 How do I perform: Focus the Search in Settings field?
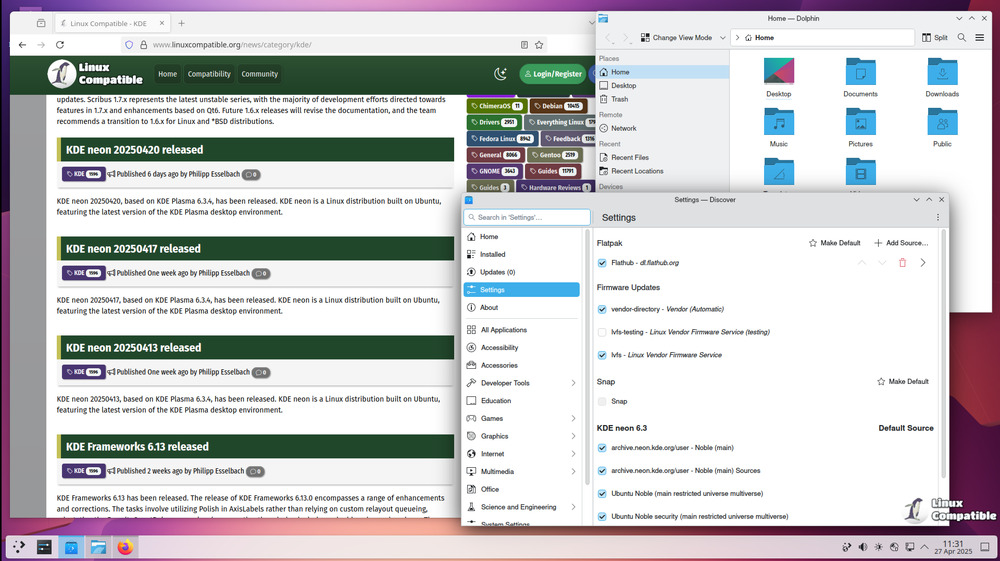point(527,217)
